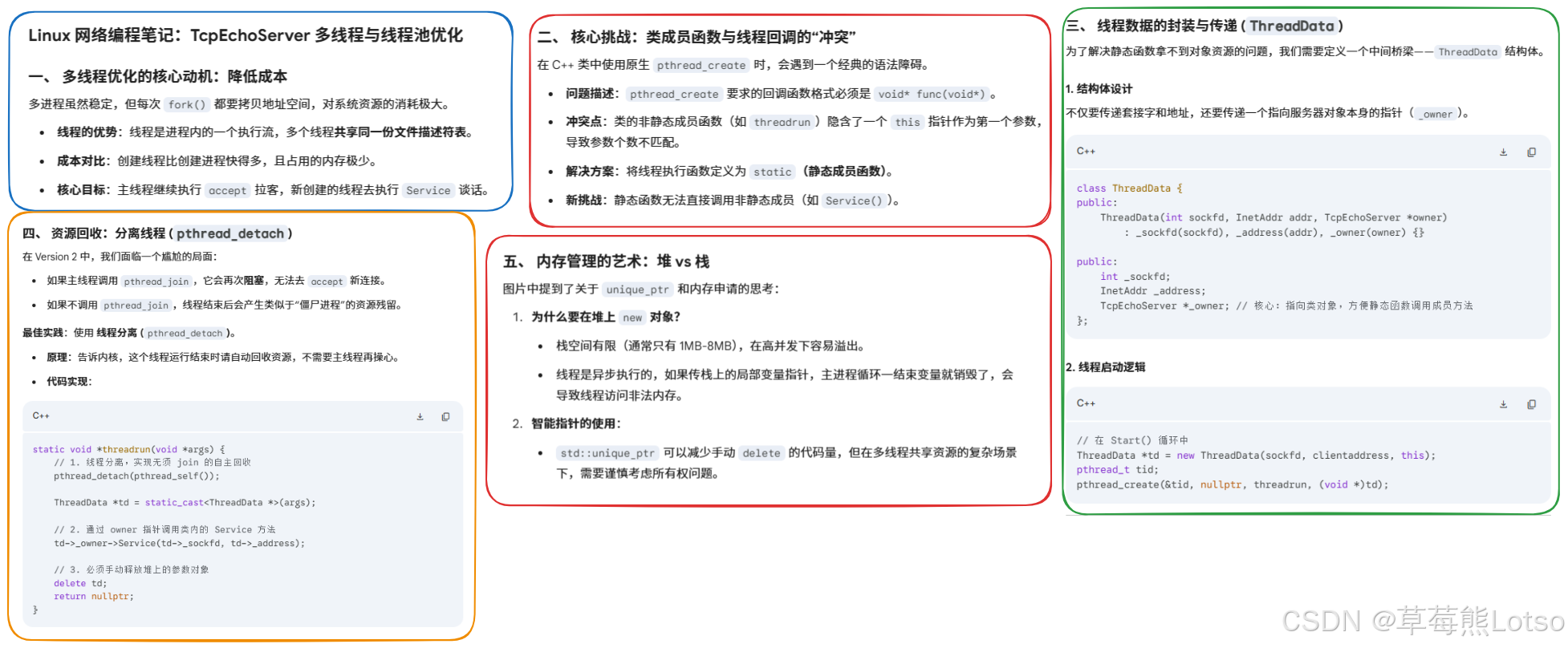Click delete code in section 五 bullet
This screenshot has width=1568, height=648.
[761, 453]
